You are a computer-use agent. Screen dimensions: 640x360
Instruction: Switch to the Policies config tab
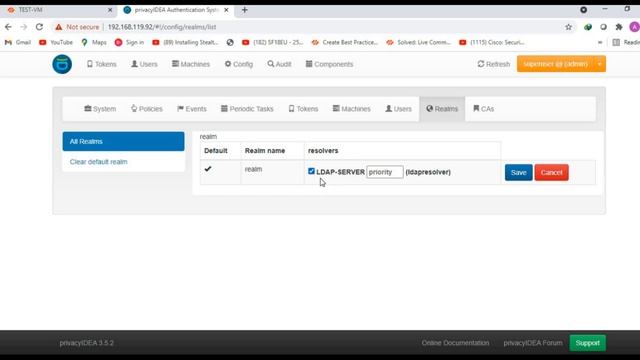pyautogui.click(x=147, y=109)
